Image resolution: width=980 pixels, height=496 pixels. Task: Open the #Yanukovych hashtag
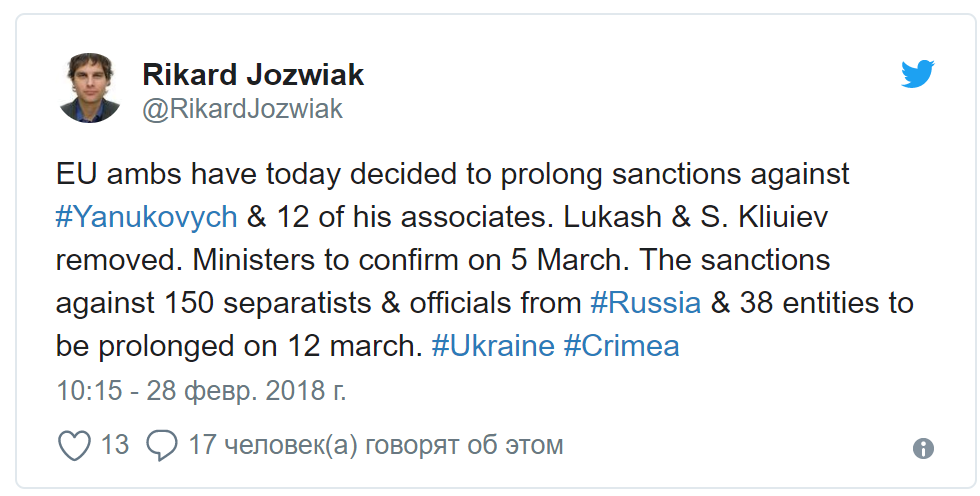click(x=146, y=216)
